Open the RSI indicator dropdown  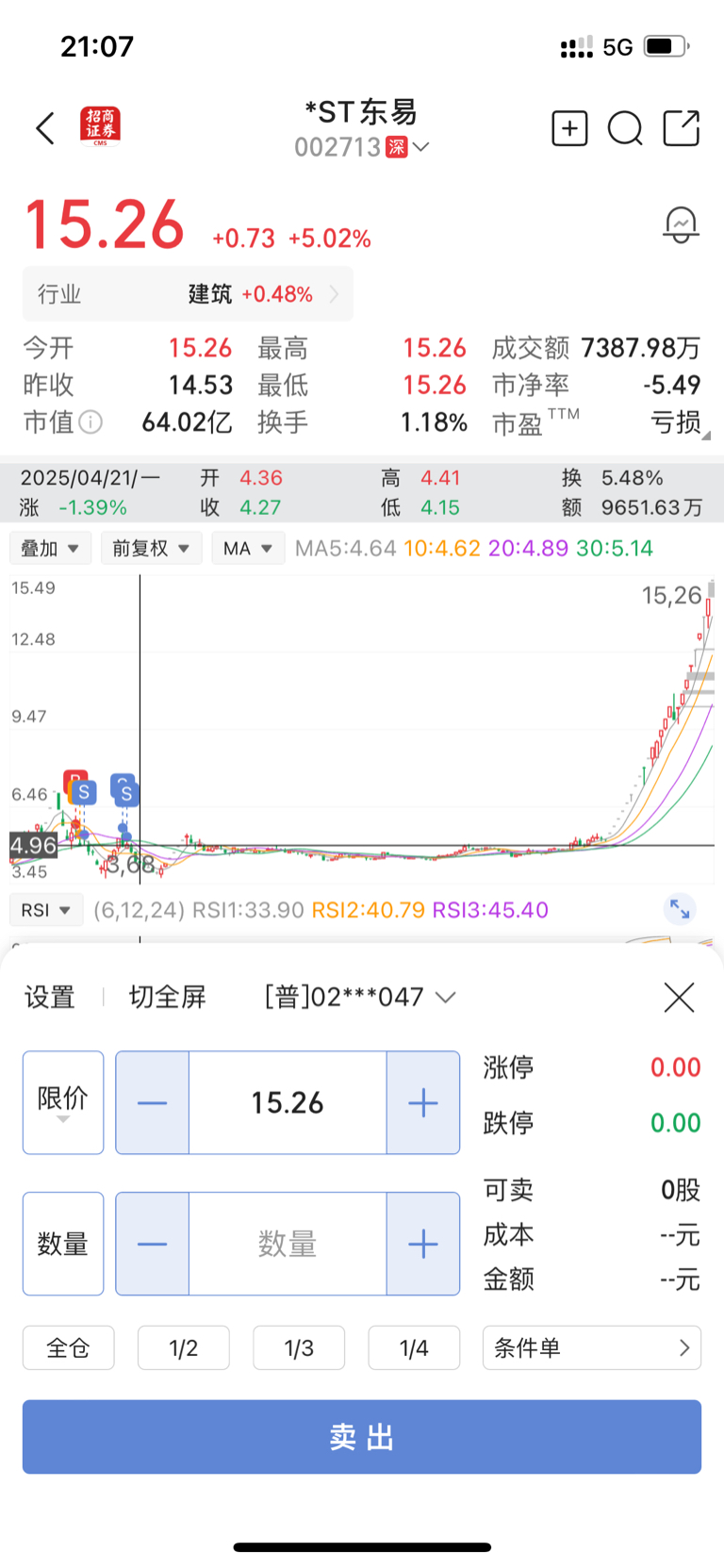[x=46, y=910]
